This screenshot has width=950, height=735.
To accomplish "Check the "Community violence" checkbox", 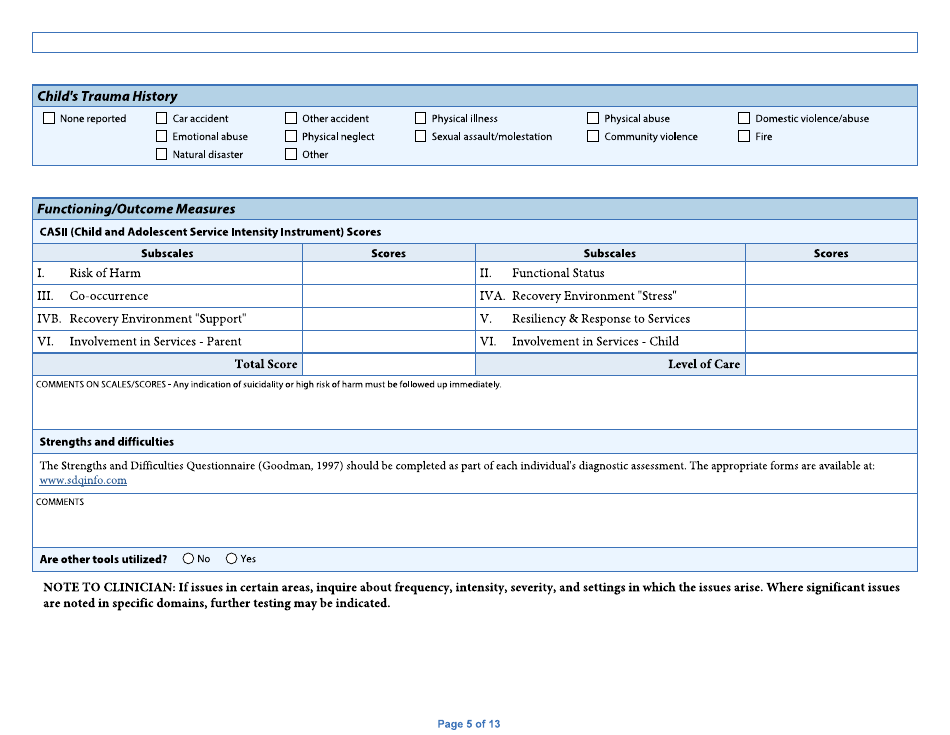I will tap(593, 136).
